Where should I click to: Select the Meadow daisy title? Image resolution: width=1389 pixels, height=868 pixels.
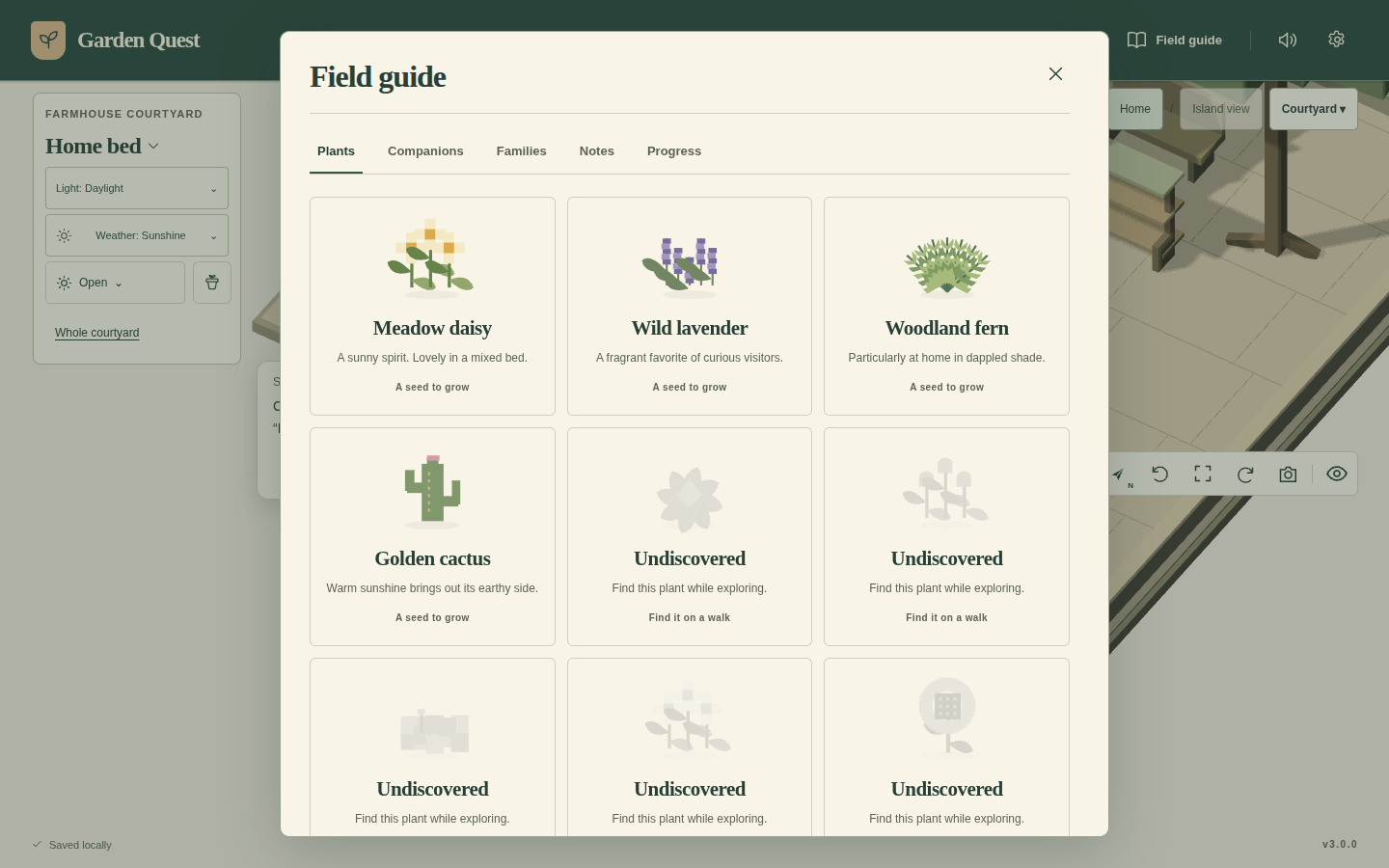[432, 328]
